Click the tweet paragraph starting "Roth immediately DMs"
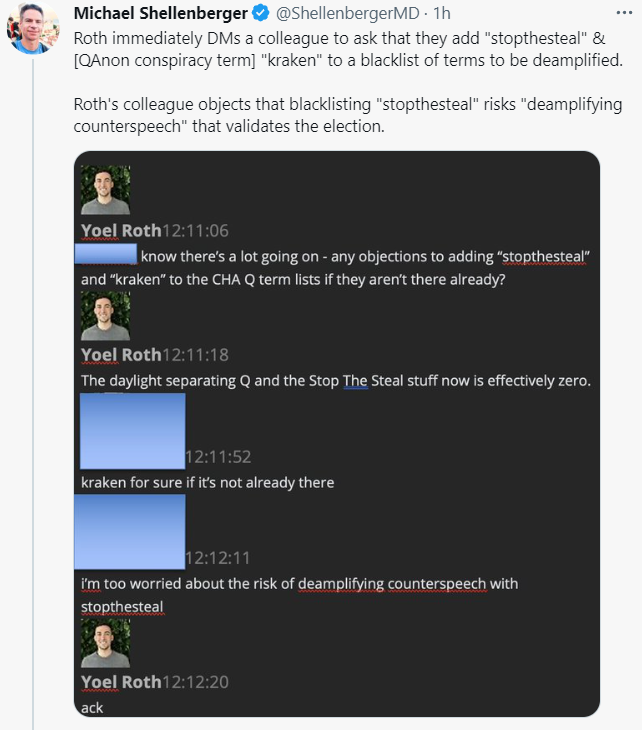This screenshot has height=730, width=642. pyautogui.click(x=346, y=52)
